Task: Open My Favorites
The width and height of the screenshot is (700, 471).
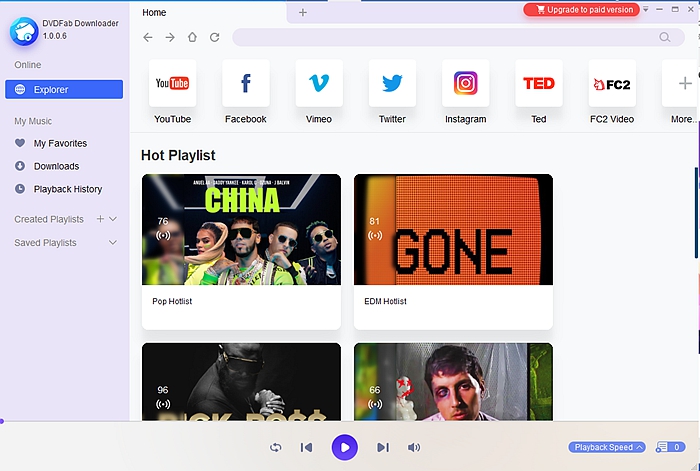Action: pyautogui.click(x=60, y=143)
